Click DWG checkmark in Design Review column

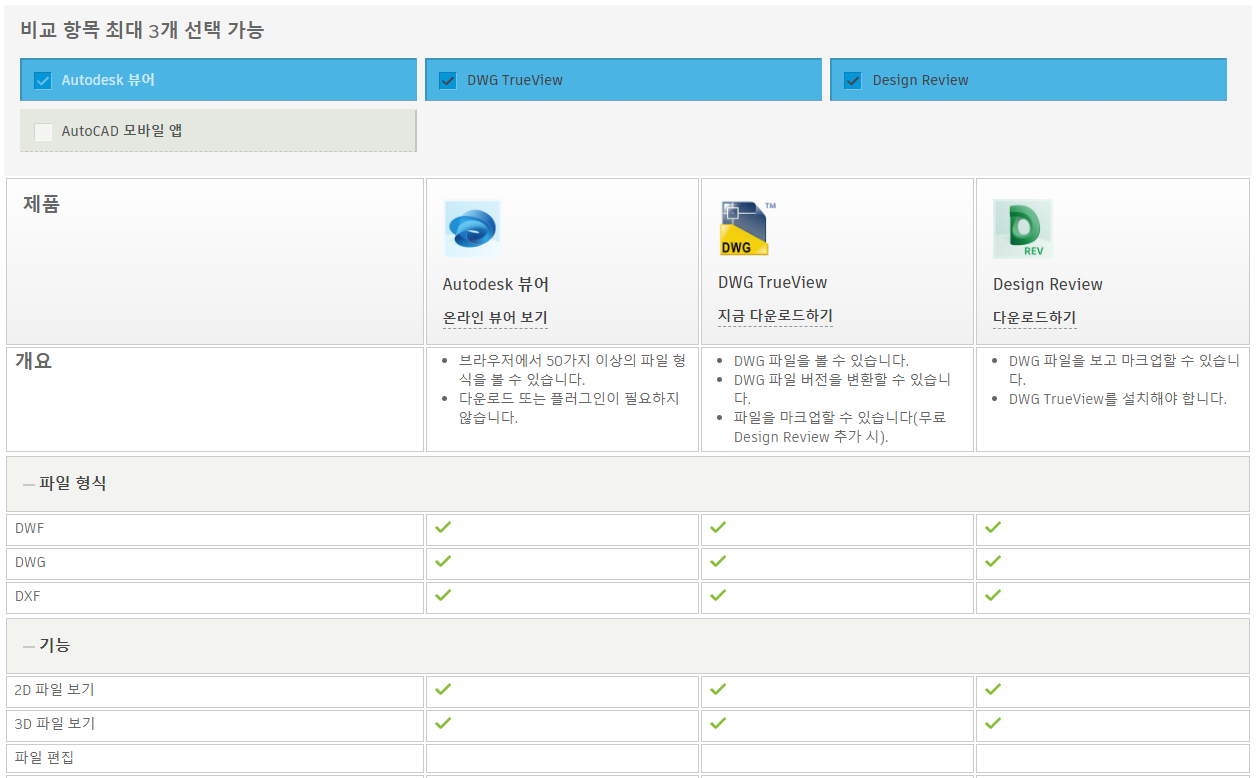coord(993,561)
